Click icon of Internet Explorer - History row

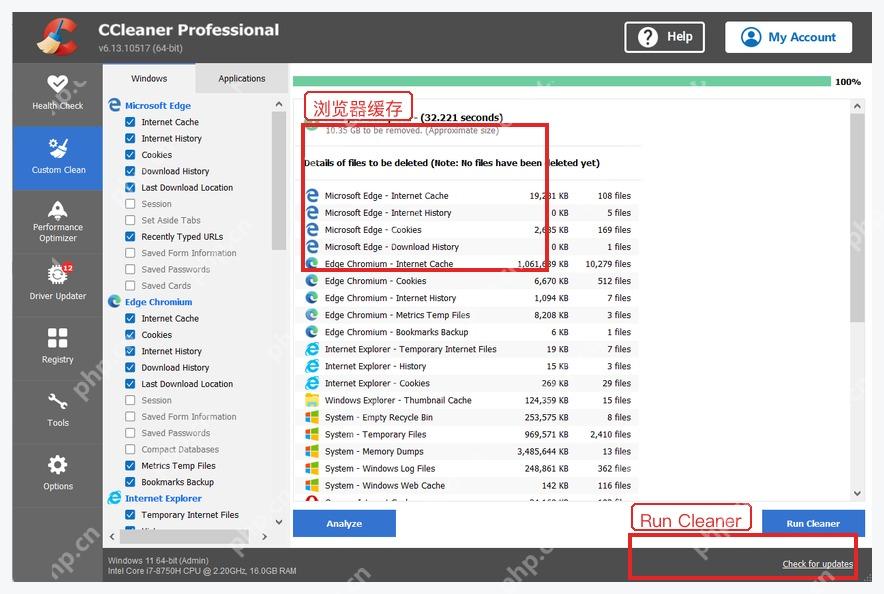312,366
